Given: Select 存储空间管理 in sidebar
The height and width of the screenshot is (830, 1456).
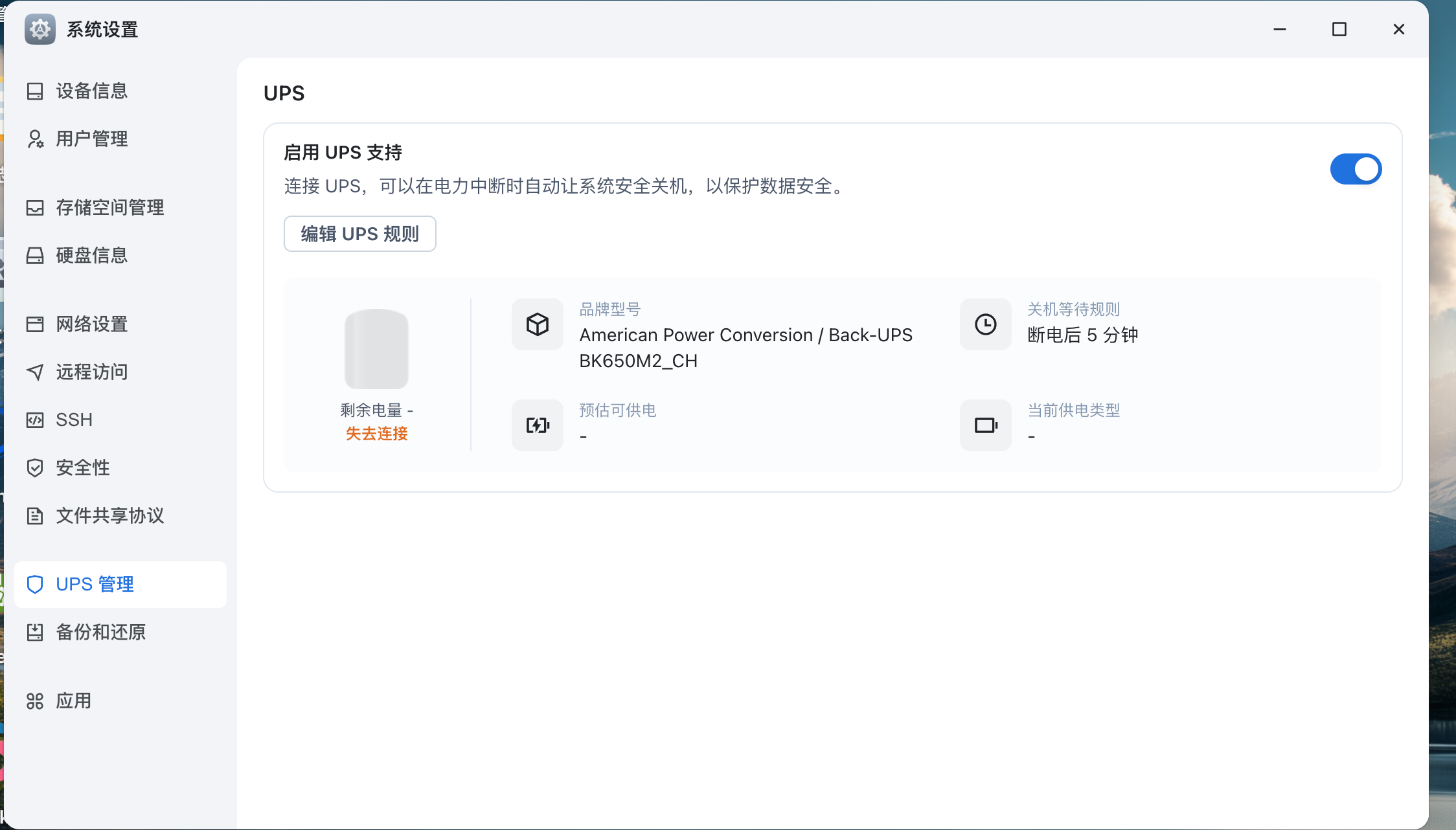Looking at the screenshot, I should coord(120,208).
